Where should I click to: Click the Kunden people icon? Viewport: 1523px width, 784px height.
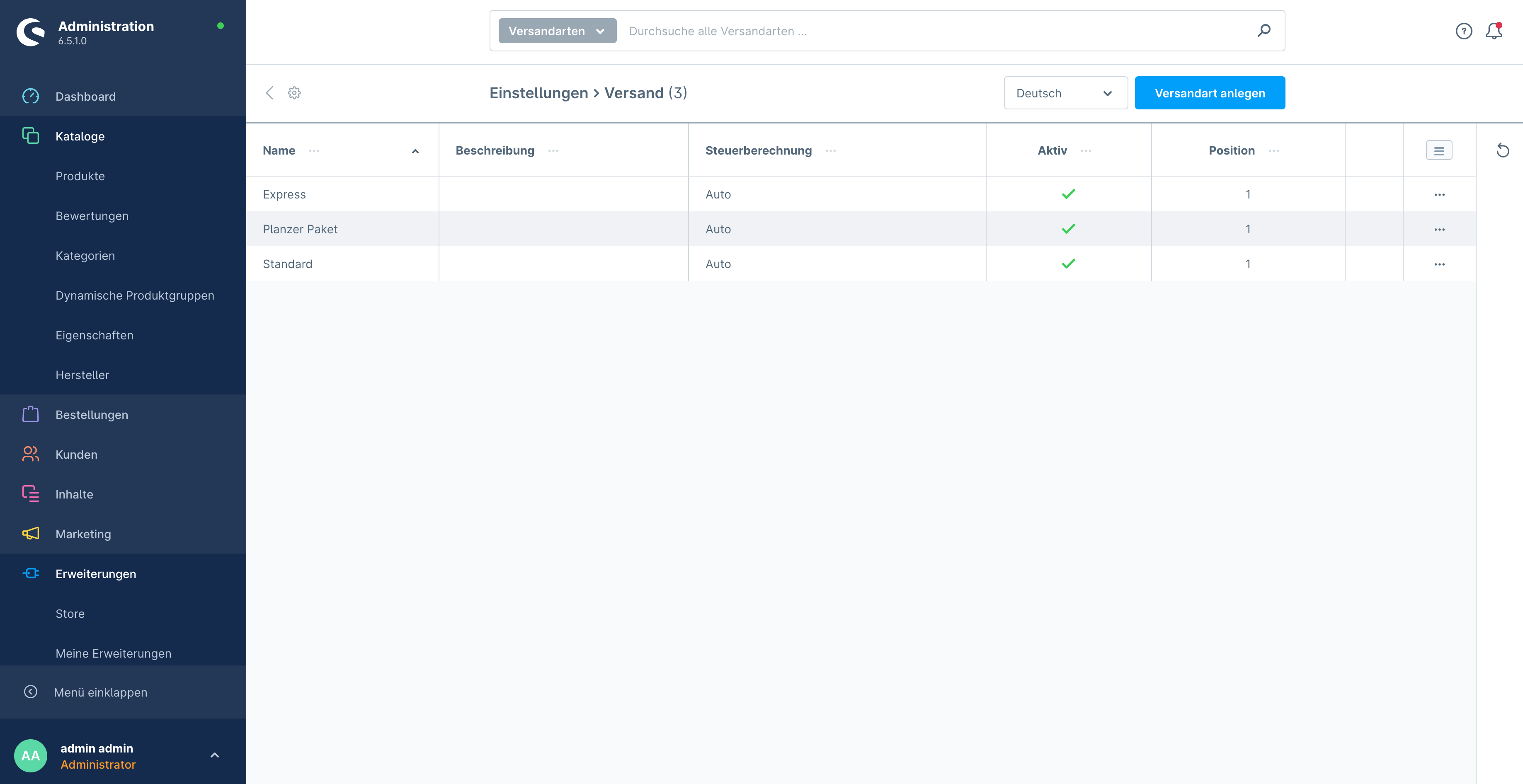[x=30, y=454]
